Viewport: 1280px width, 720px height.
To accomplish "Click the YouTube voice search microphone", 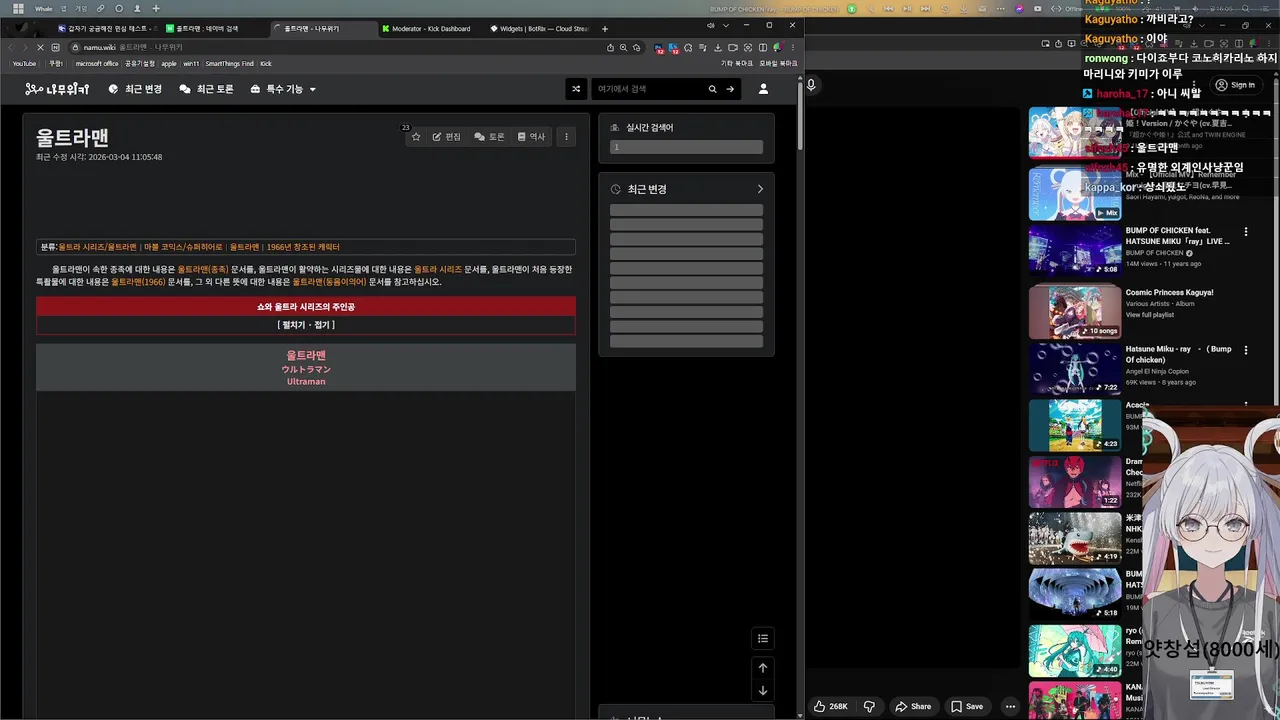I will [x=811, y=85].
